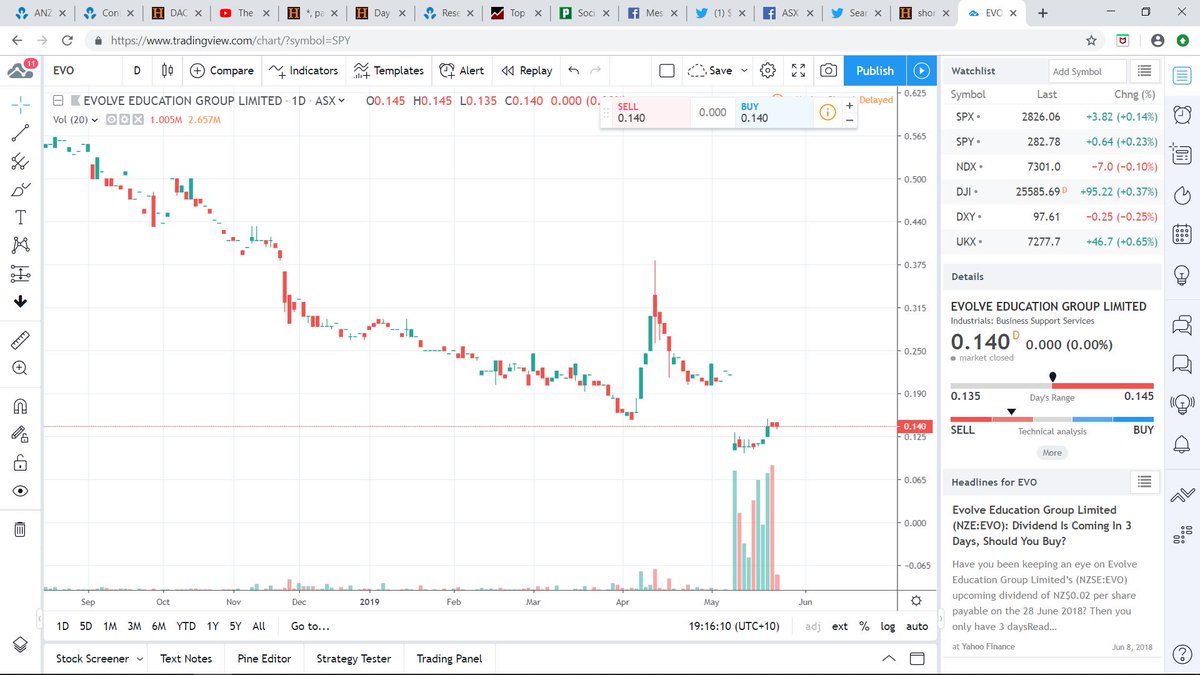Open the Indicators list
Screen dimensions: 1200x675
tap(304, 71)
